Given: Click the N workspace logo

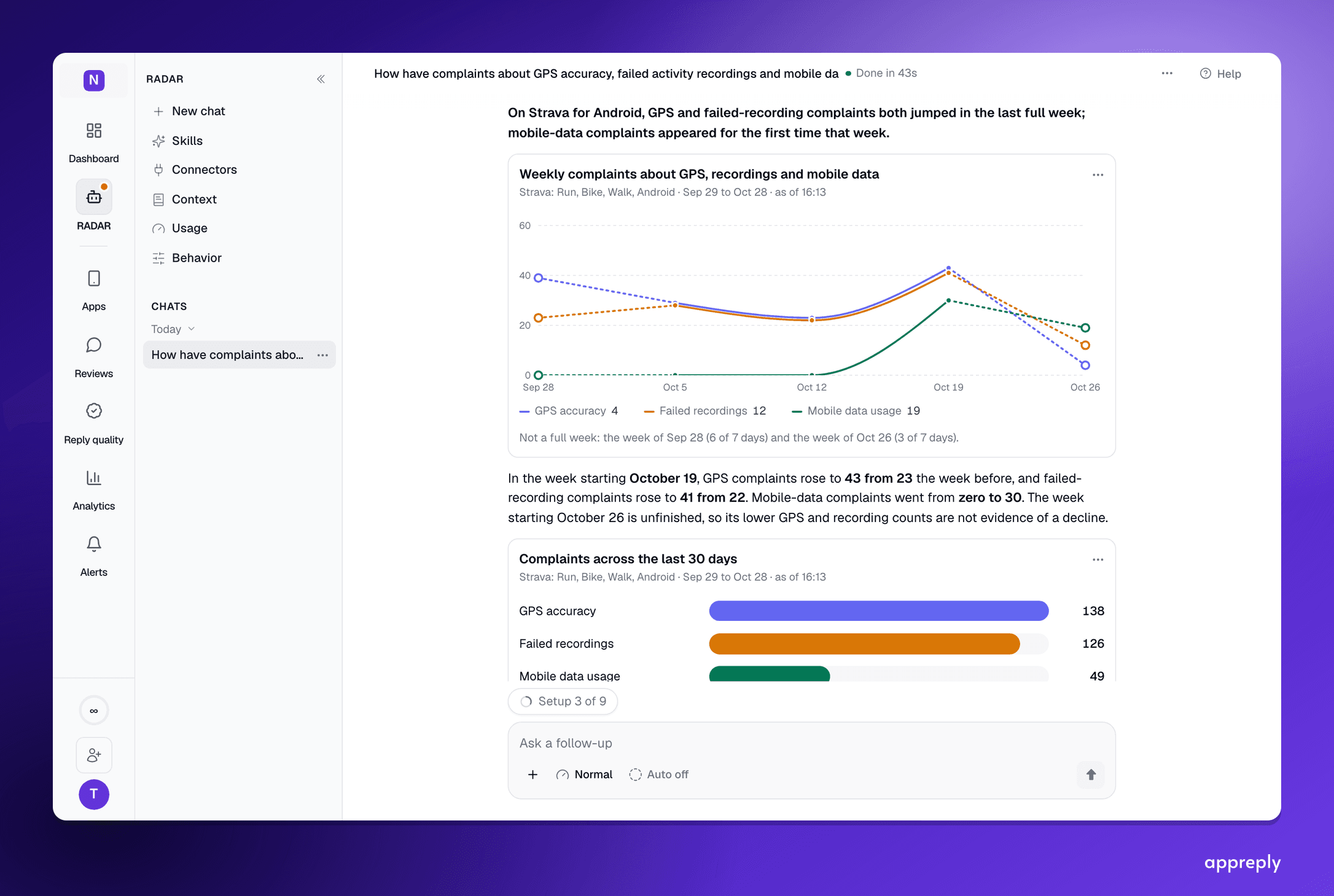Looking at the screenshot, I should coord(94,80).
